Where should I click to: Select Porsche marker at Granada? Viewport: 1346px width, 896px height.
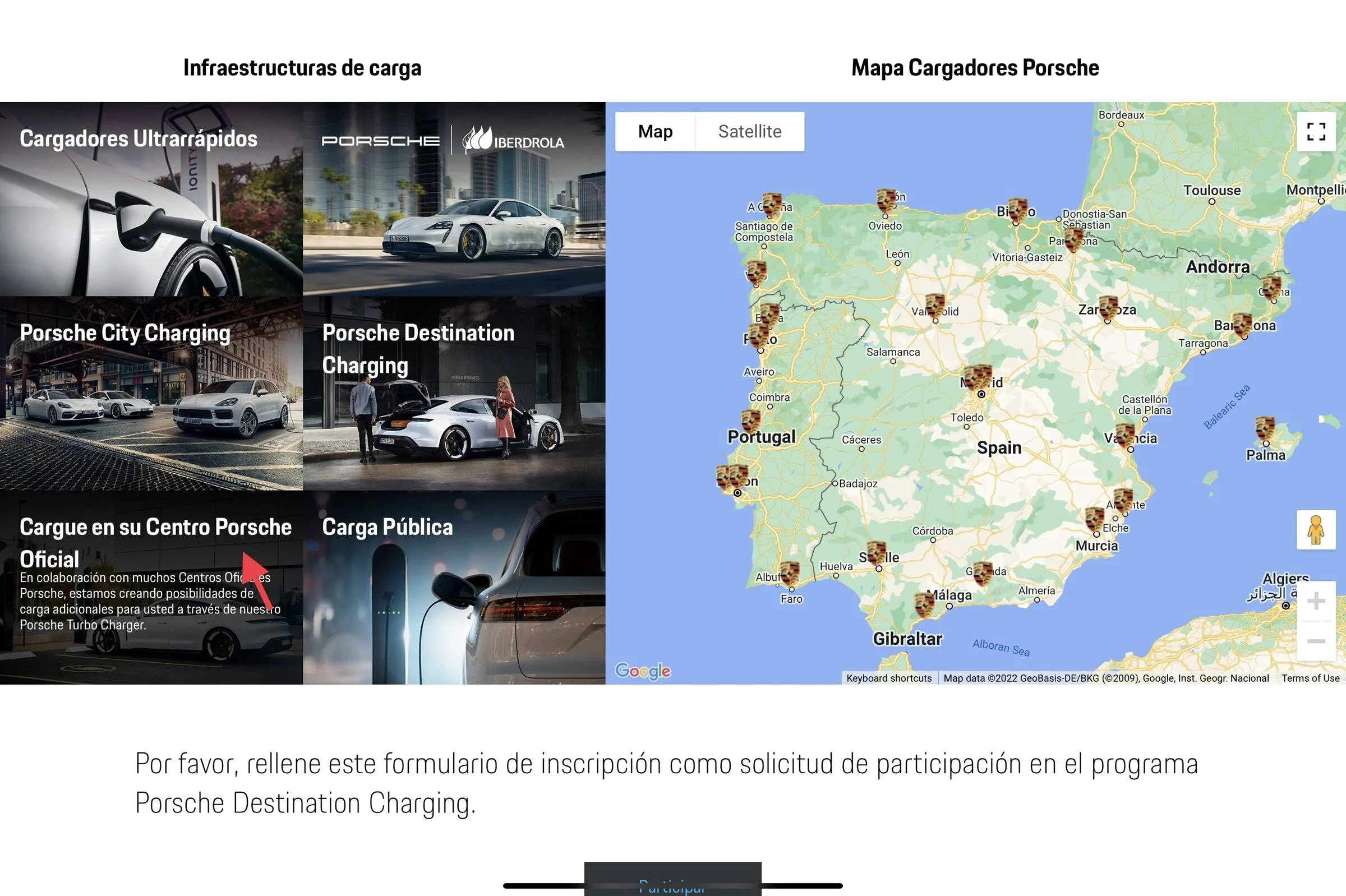(983, 574)
